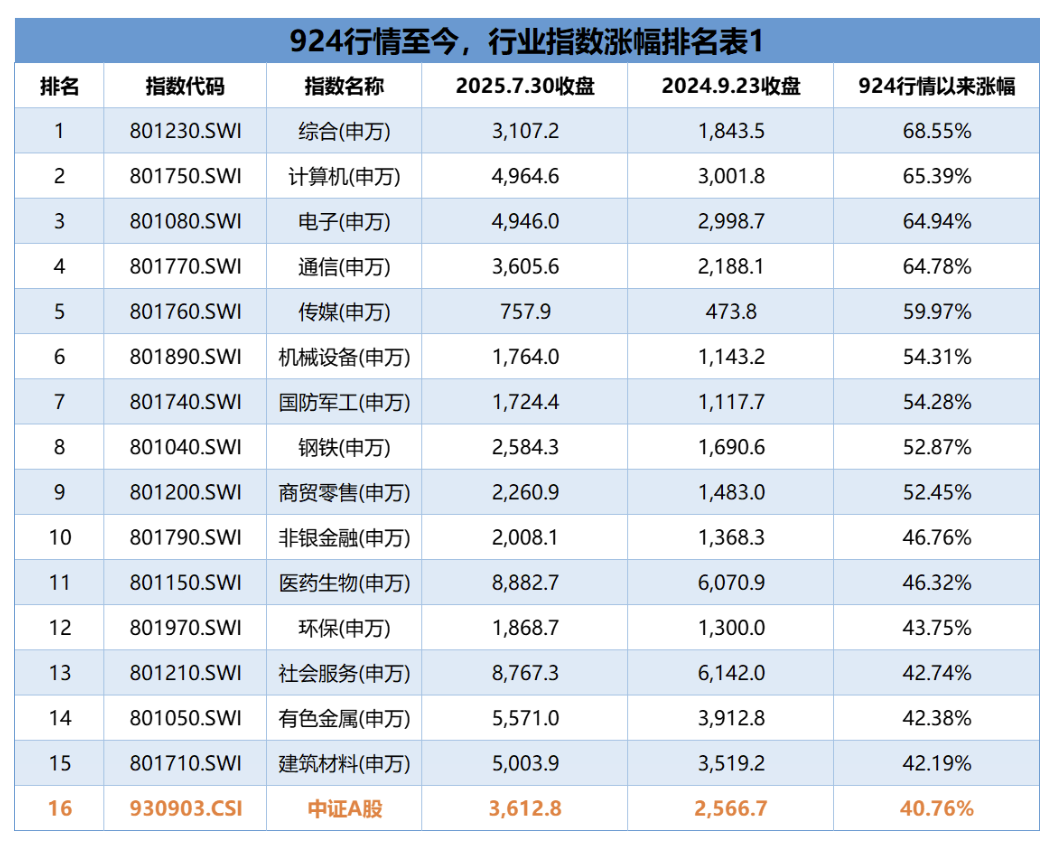Image resolution: width=1056 pixels, height=850 pixels.
Task: Click index code 801770.SWI
Action: click(185, 266)
